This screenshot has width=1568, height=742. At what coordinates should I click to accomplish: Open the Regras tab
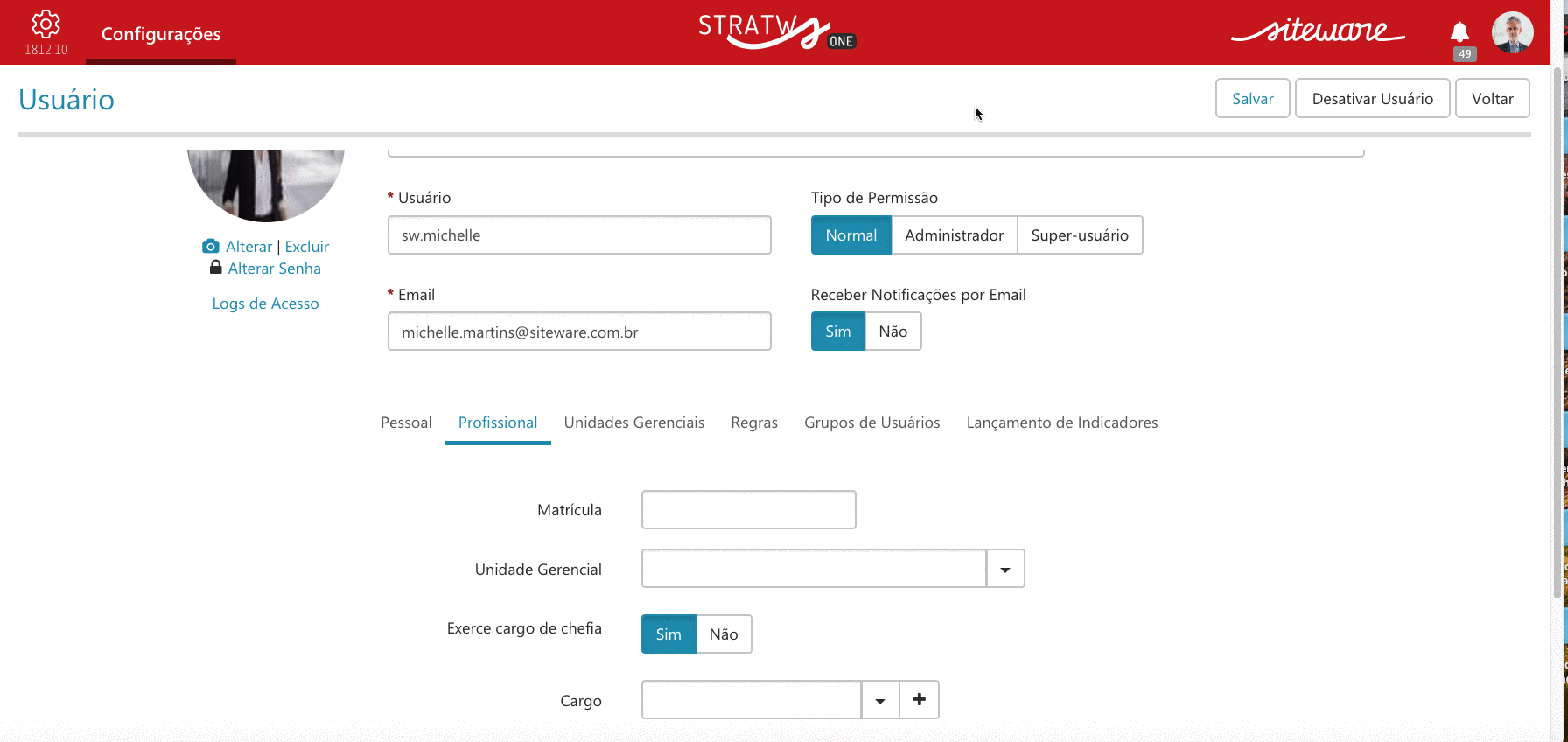pyautogui.click(x=754, y=423)
